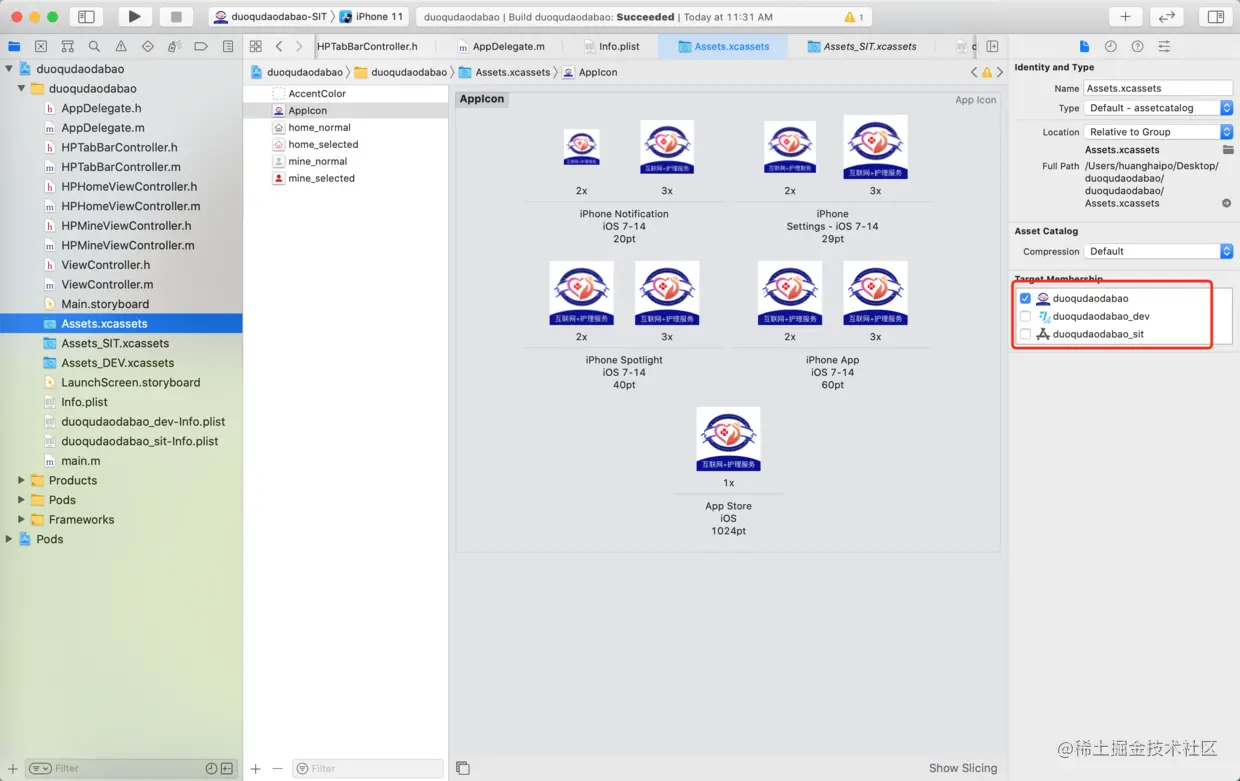Screen dimensions: 1240x781
Task: Collapse duoqudaodabao group folder
Action: pos(21,88)
